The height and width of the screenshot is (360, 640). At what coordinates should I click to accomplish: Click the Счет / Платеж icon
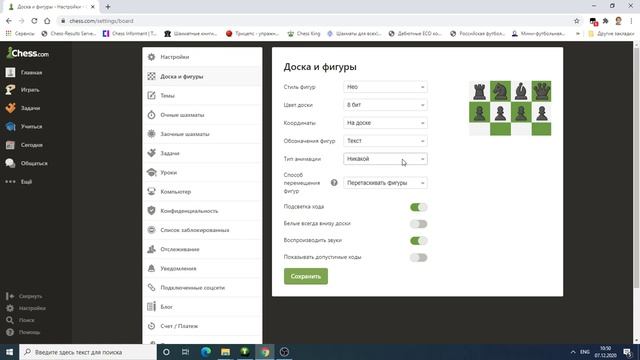tap(151, 326)
